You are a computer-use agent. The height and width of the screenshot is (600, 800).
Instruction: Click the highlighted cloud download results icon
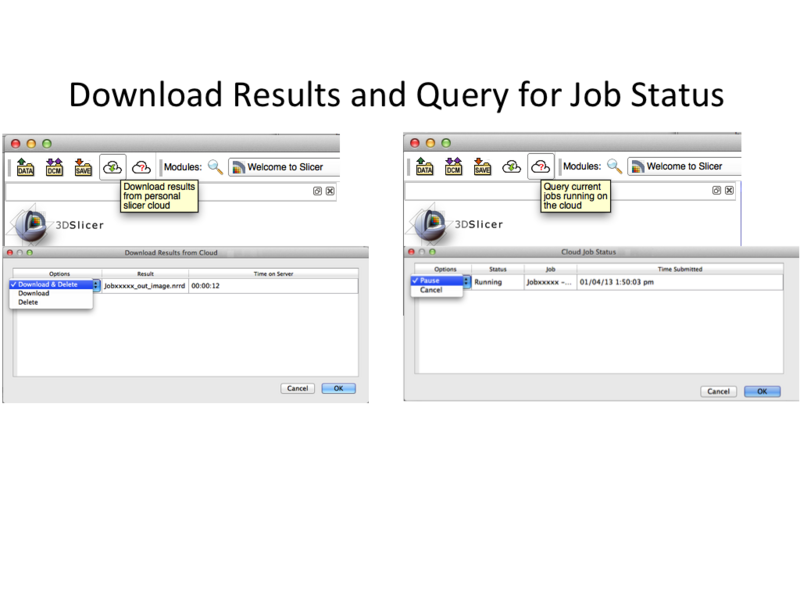pyautogui.click(x=112, y=167)
